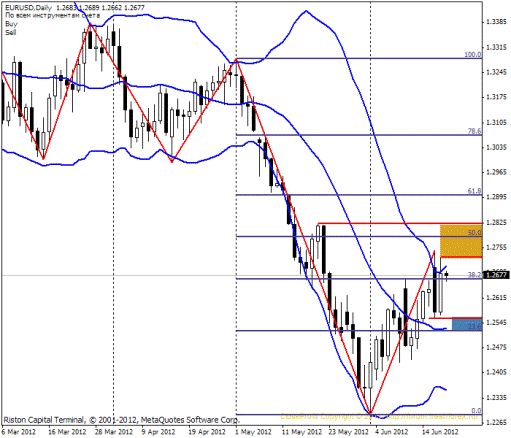Click the 11 May 2012 date label
This screenshot has height=438, width=511.
[x=302, y=432]
